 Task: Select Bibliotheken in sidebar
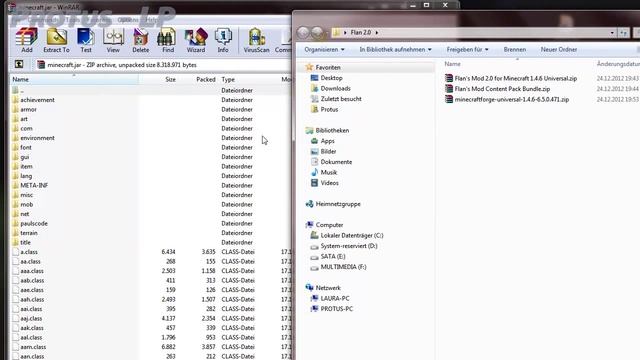tap(332, 131)
